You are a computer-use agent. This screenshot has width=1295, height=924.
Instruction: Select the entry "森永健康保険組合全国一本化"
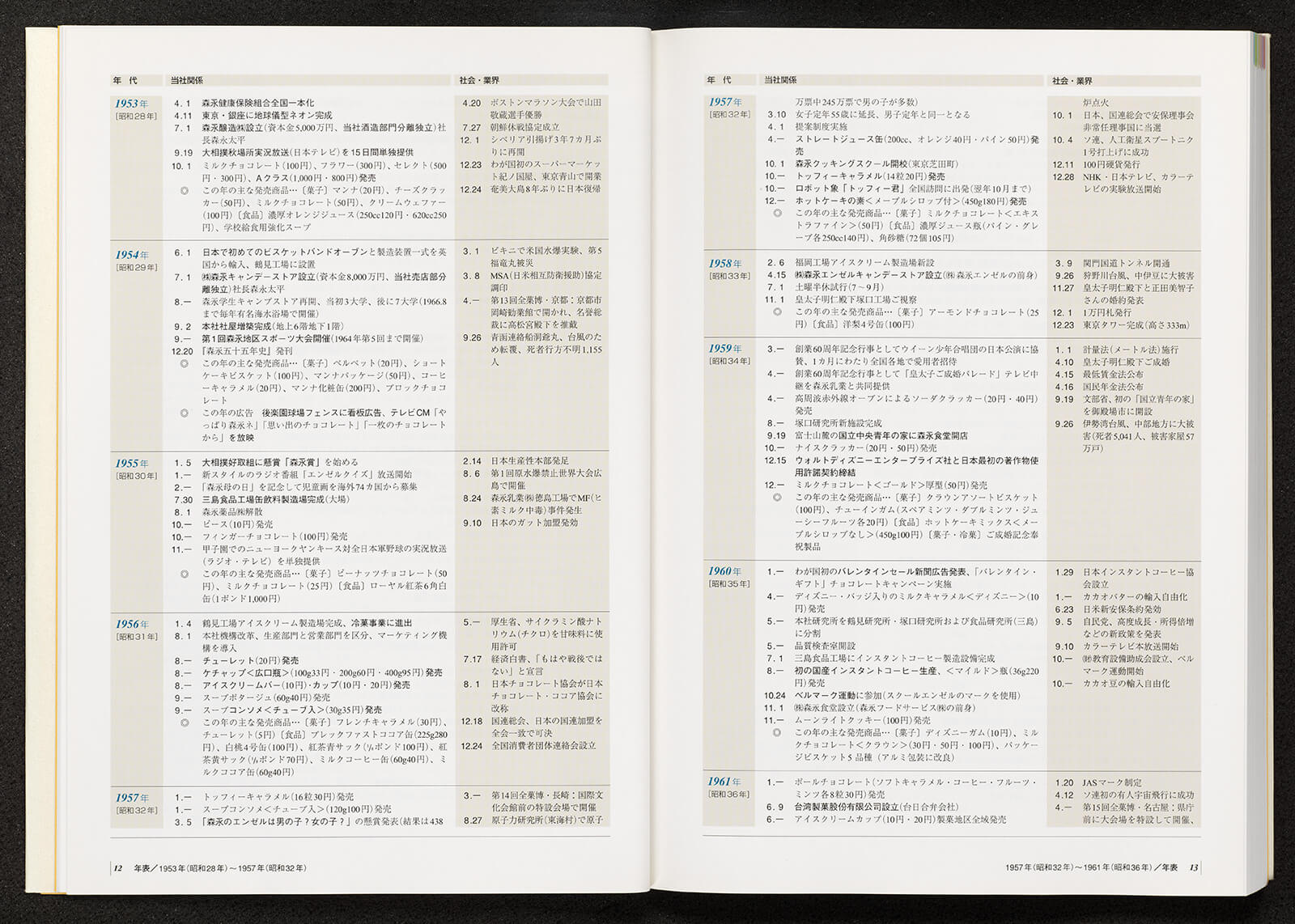tap(257, 104)
